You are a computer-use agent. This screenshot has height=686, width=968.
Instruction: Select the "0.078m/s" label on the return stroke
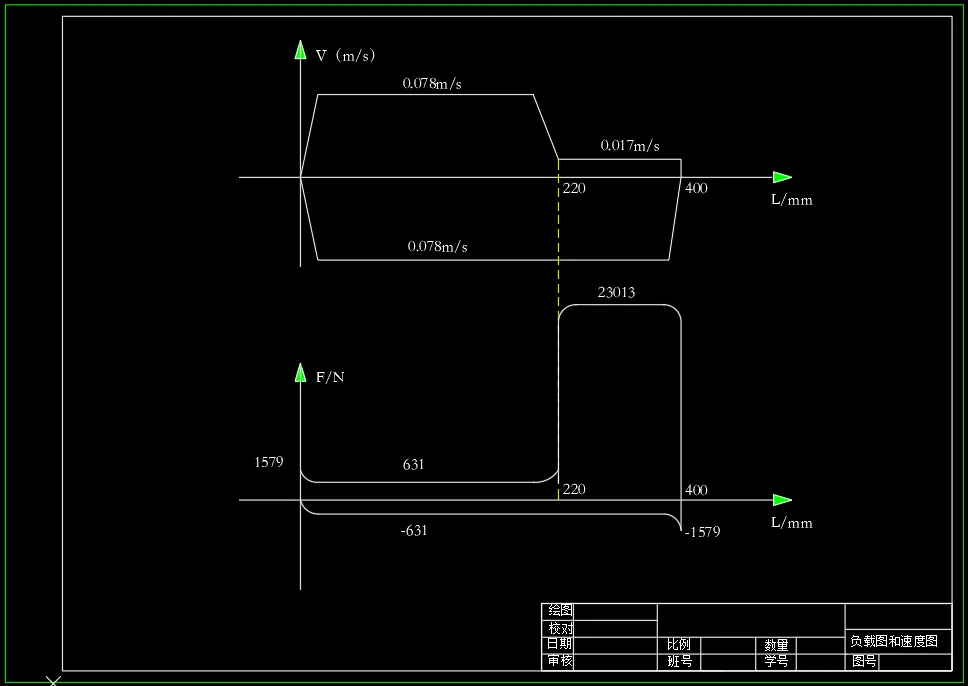tap(437, 246)
